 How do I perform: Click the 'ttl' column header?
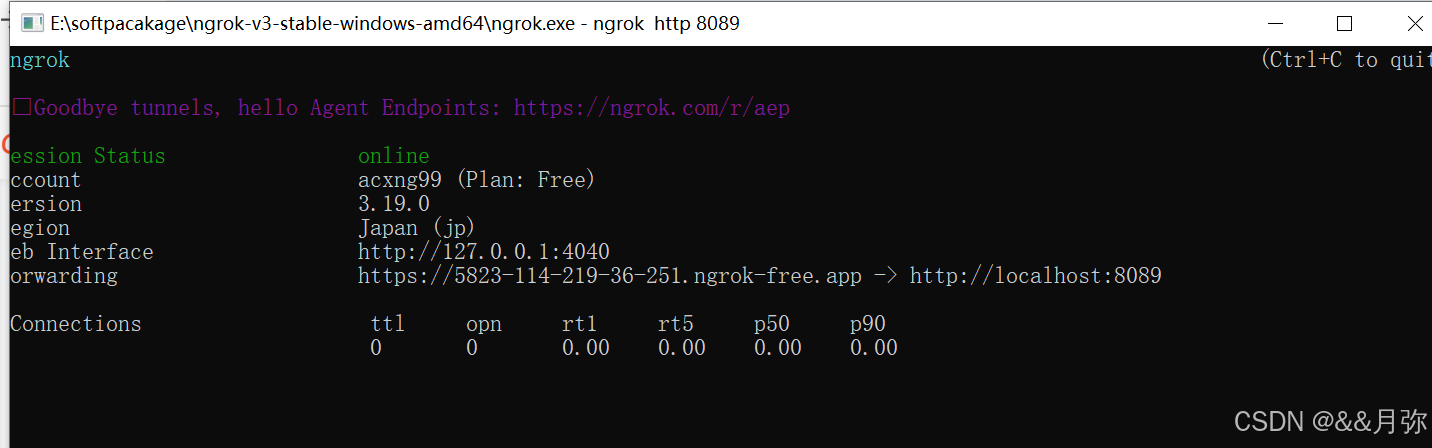[x=388, y=324]
